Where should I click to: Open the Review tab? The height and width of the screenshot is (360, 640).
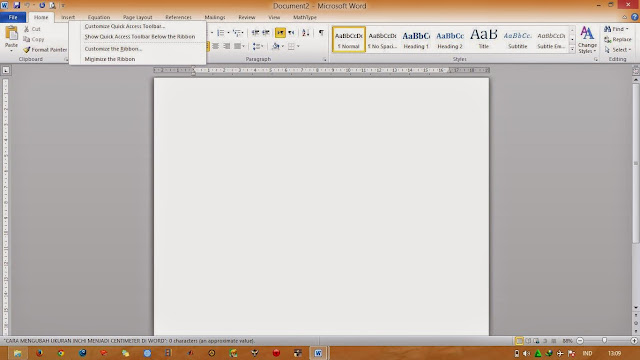point(247,17)
